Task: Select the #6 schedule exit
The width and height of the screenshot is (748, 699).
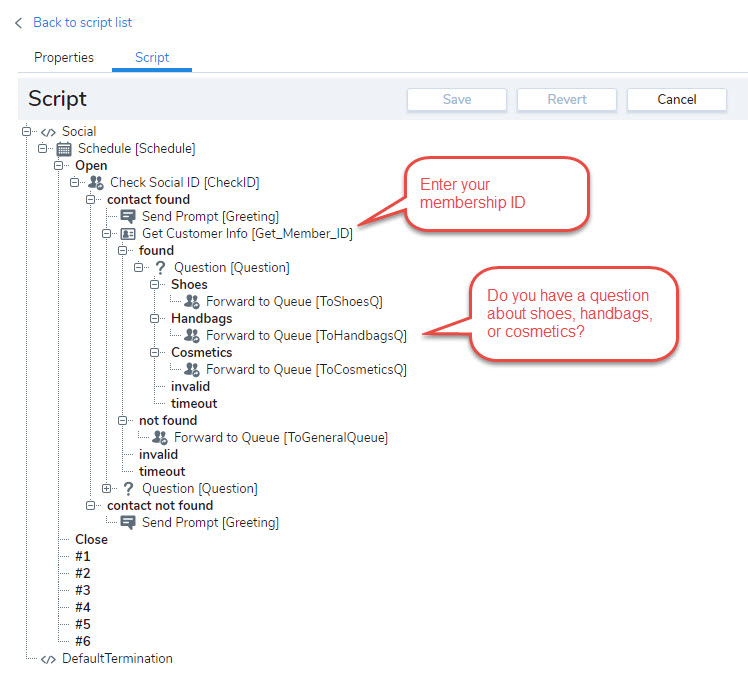Action: [x=83, y=641]
